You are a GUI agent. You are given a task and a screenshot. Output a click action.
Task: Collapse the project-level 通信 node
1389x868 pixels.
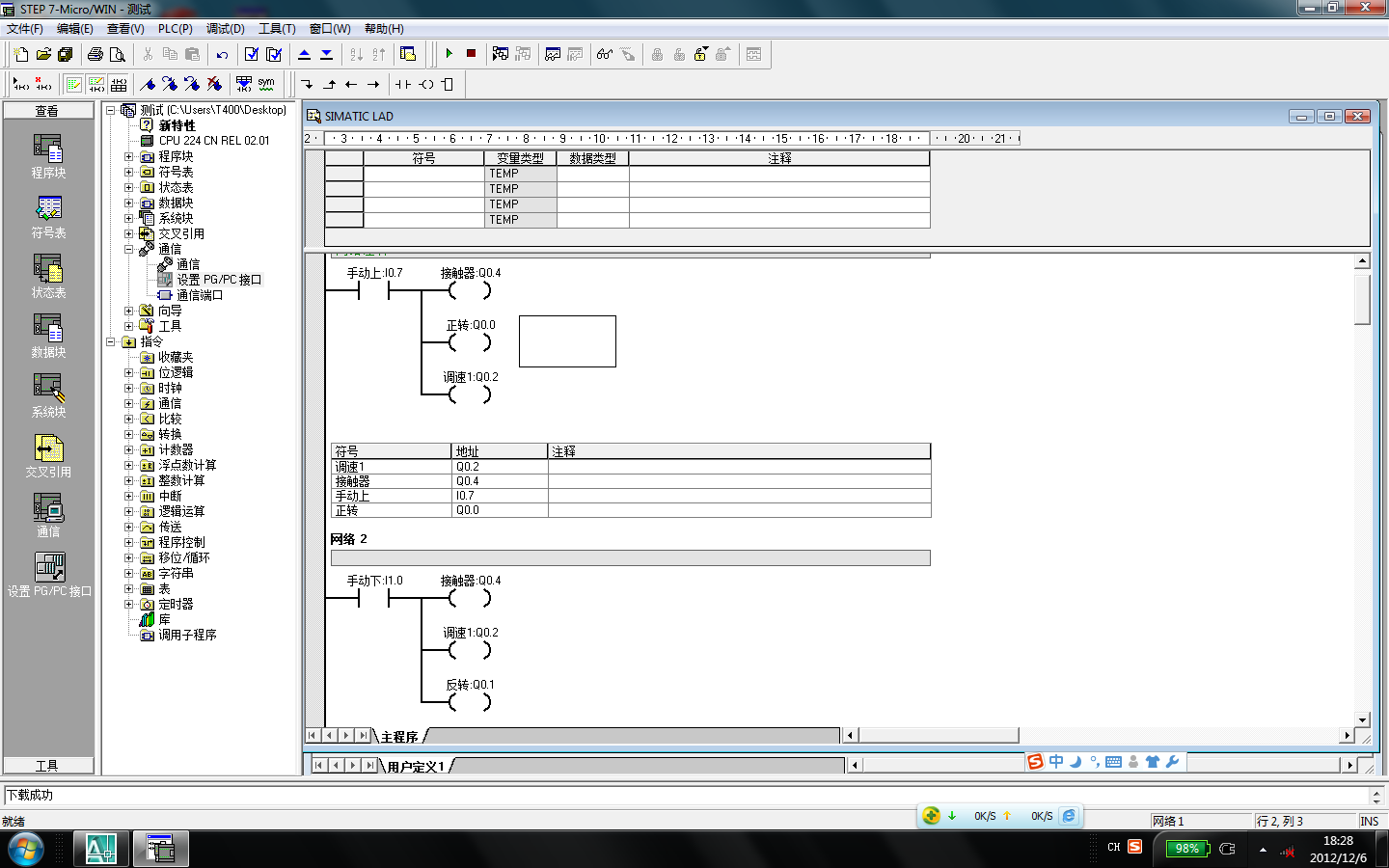click(x=129, y=249)
